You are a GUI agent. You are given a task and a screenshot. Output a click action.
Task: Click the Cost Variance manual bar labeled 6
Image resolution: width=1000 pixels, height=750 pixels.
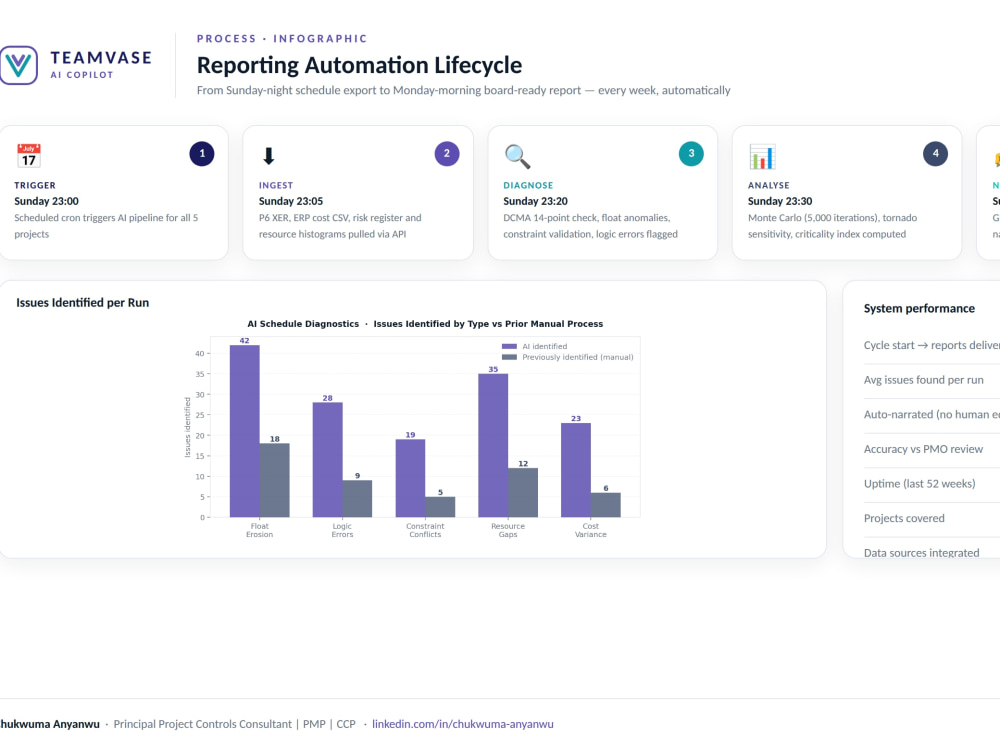coord(606,505)
